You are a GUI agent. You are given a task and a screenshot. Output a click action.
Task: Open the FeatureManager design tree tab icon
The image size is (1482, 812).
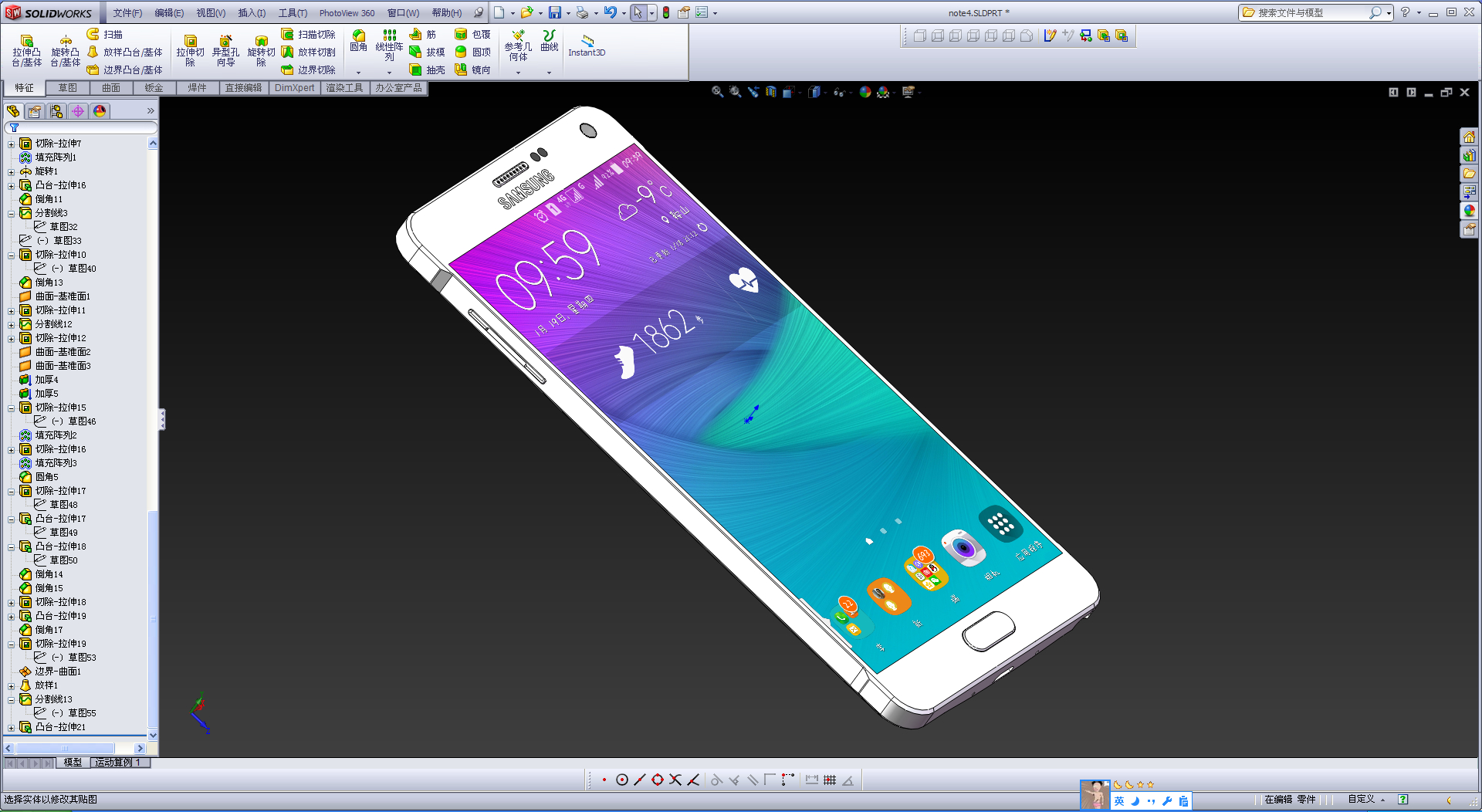(x=13, y=111)
